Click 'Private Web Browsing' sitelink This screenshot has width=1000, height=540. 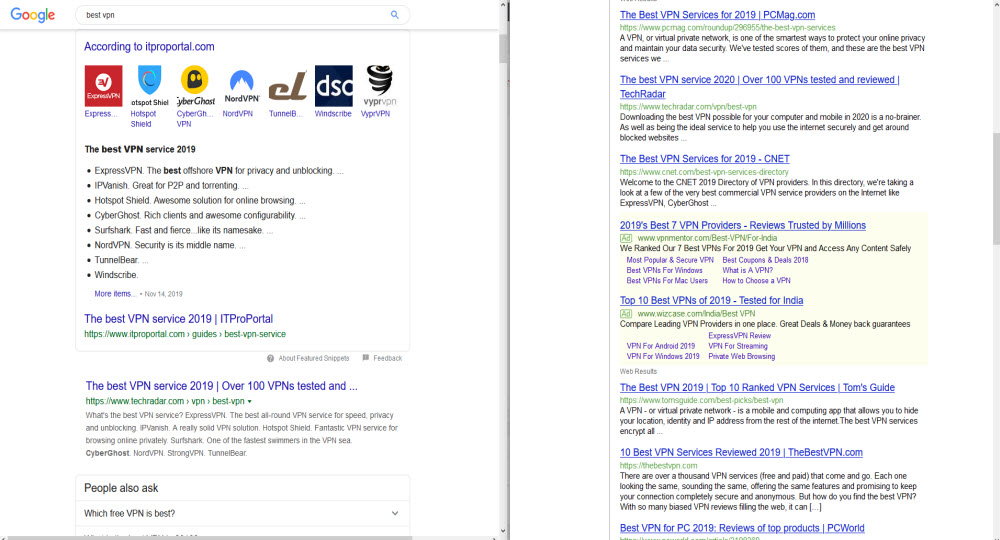[x=742, y=356]
